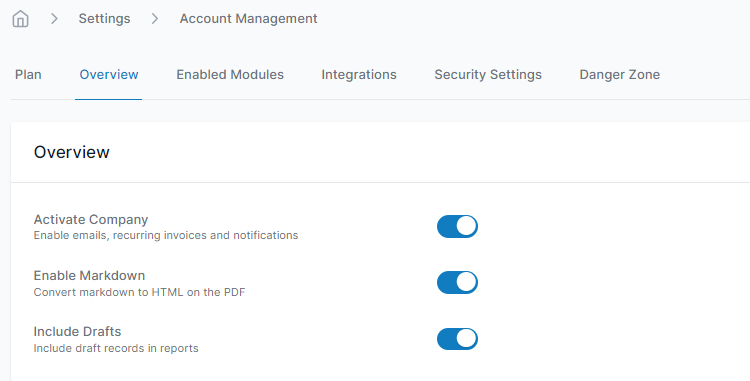Switch to the Plan tab

28,75
